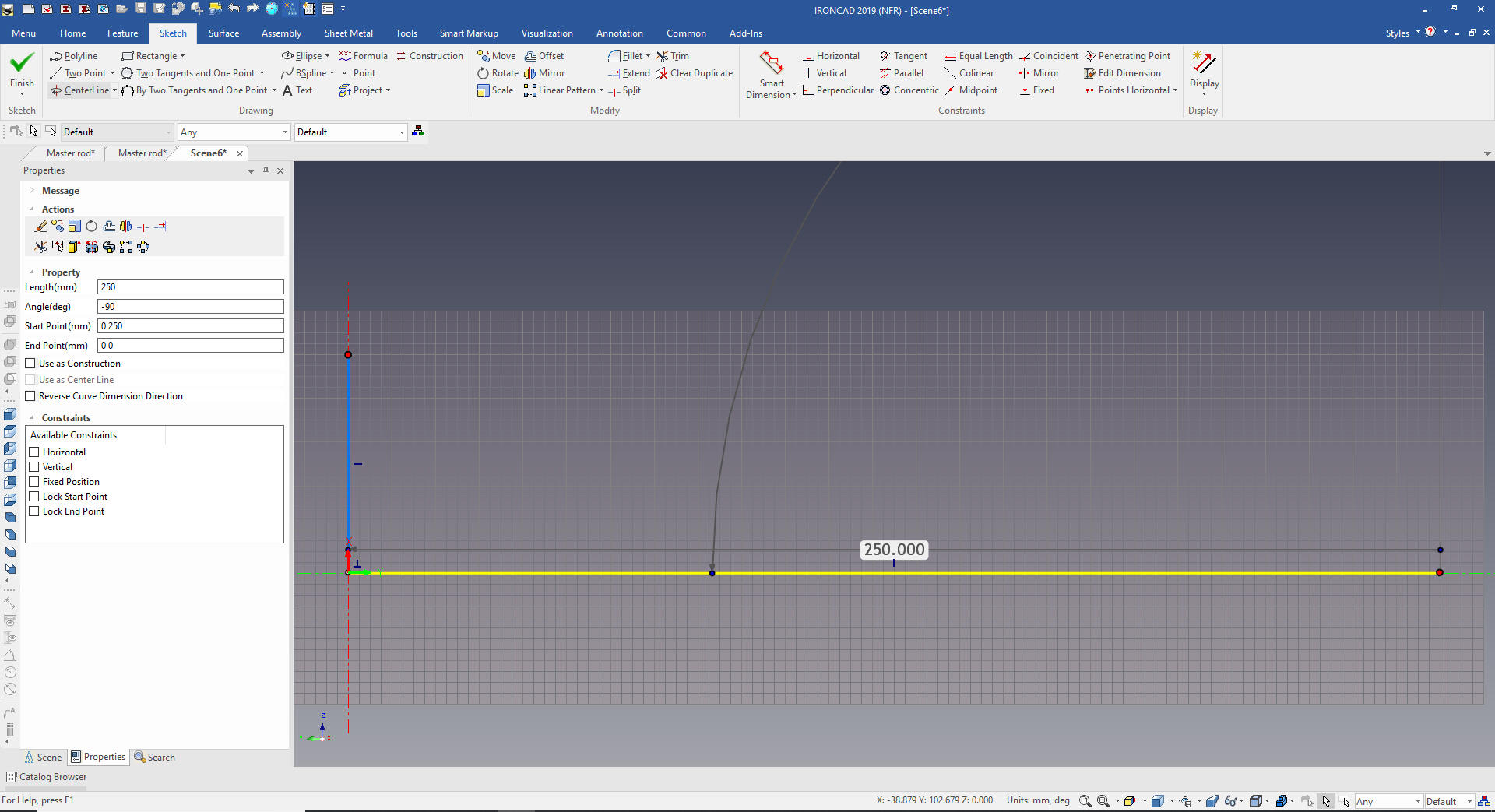Apply the Equal Length constraint
The width and height of the screenshot is (1495, 812).
[x=979, y=56]
